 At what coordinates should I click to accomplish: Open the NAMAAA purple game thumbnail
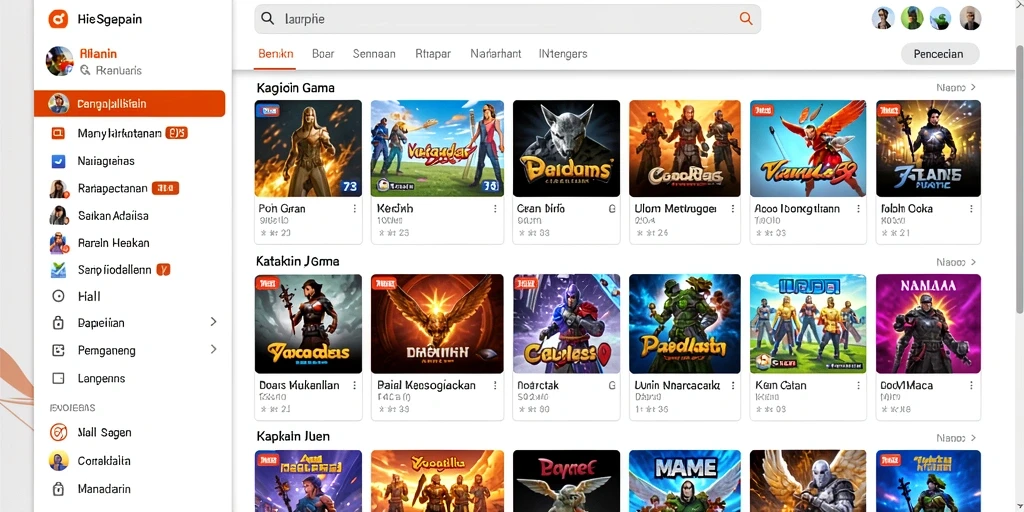(x=928, y=324)
